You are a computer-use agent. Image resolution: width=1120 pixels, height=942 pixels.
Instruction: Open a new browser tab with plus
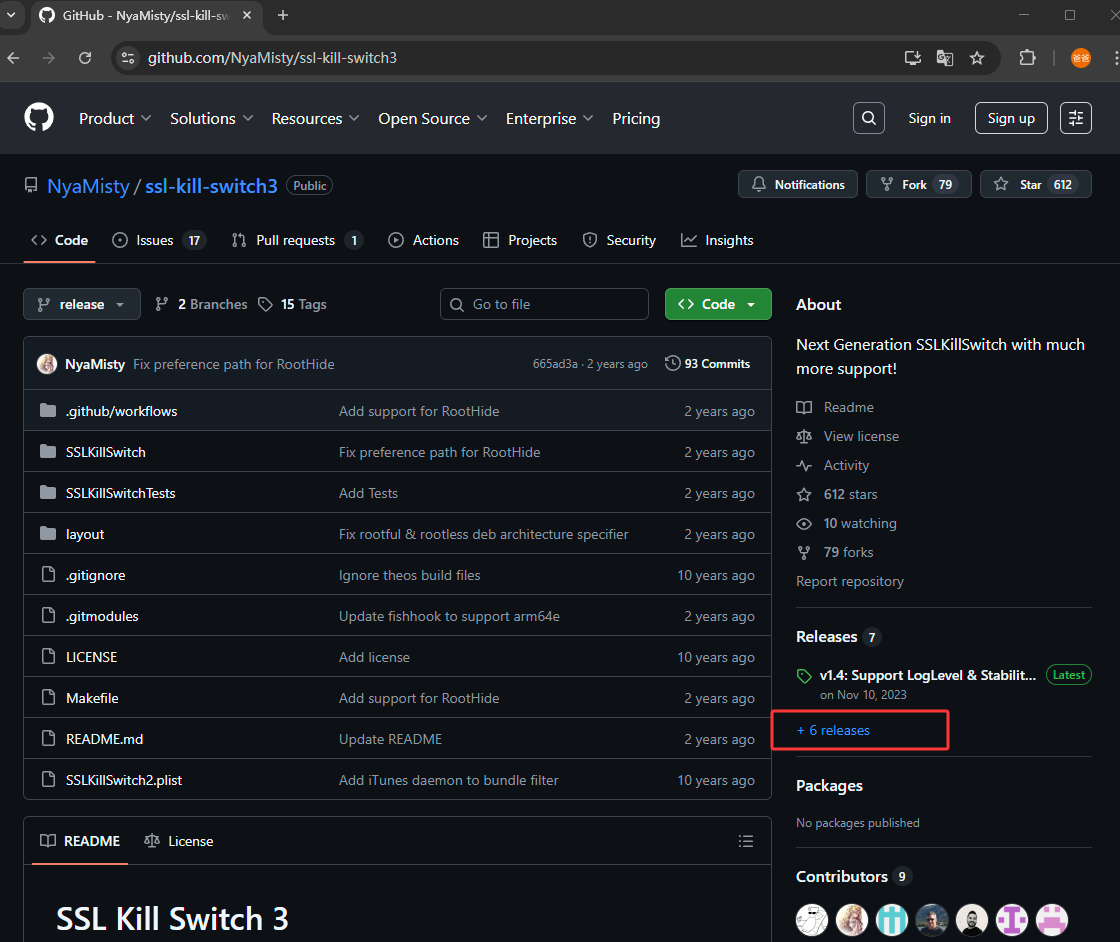click(283, 15)
